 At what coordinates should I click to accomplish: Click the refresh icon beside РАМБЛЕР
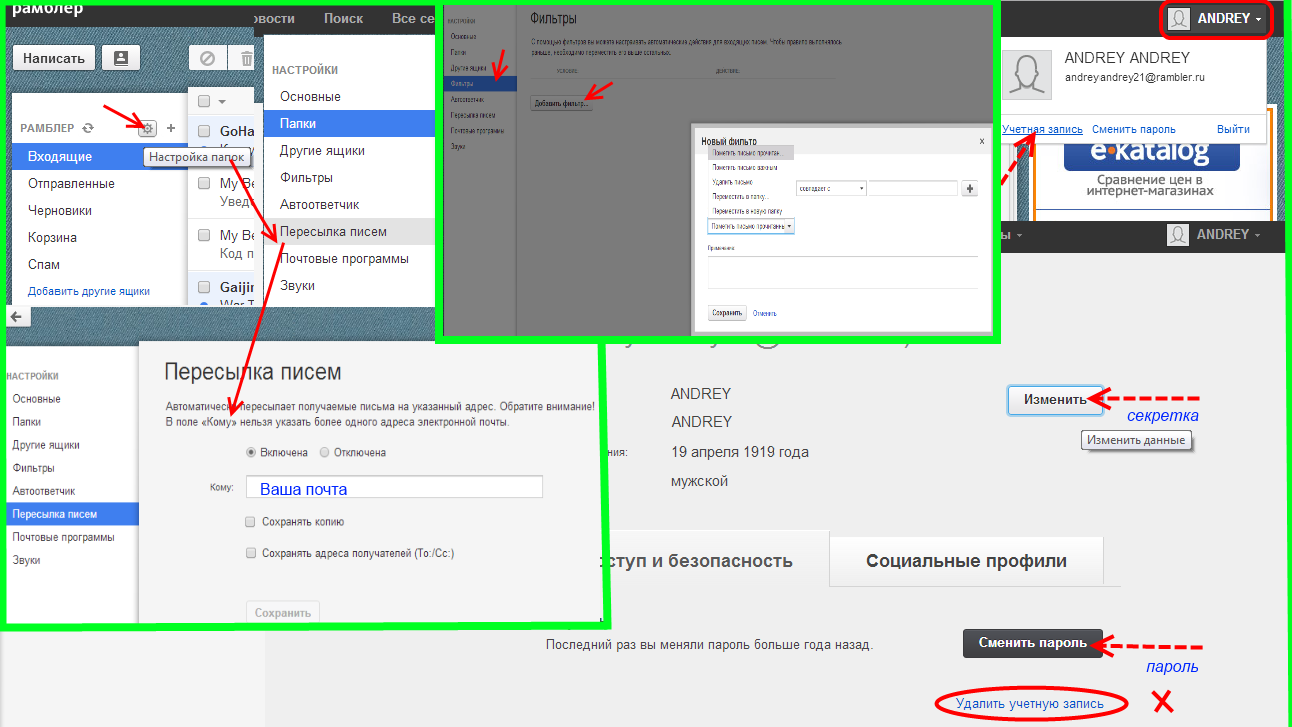88,128
